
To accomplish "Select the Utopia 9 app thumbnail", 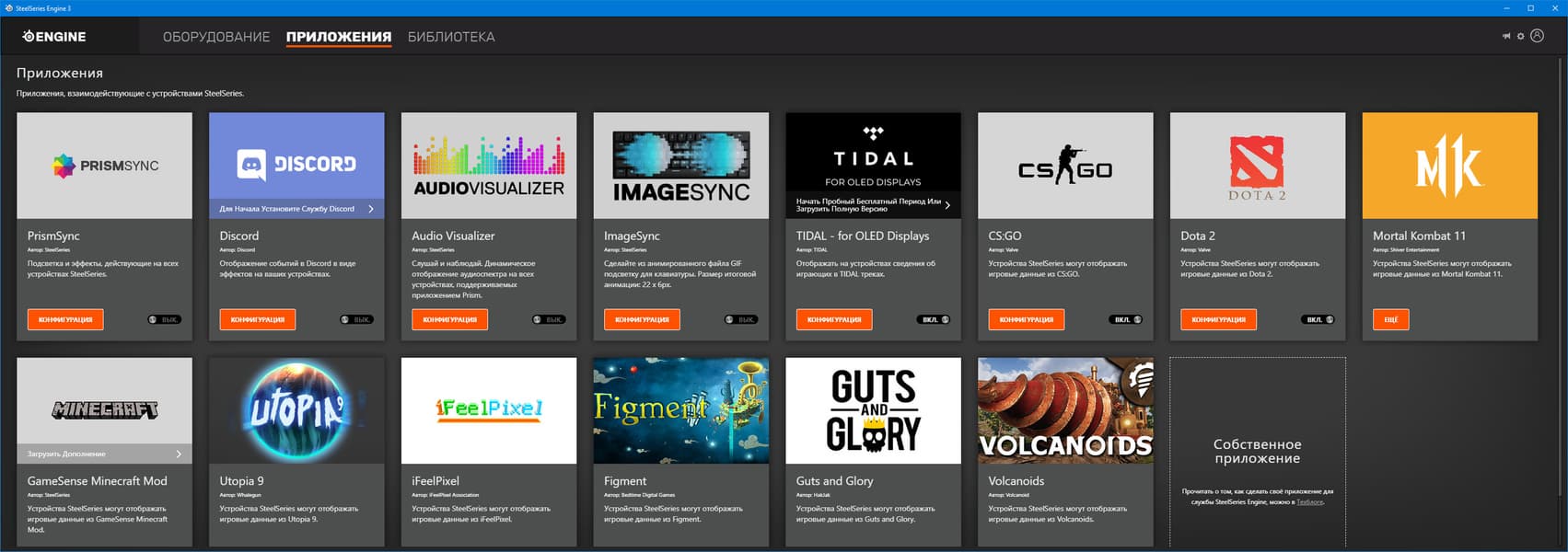I will 296,410.
